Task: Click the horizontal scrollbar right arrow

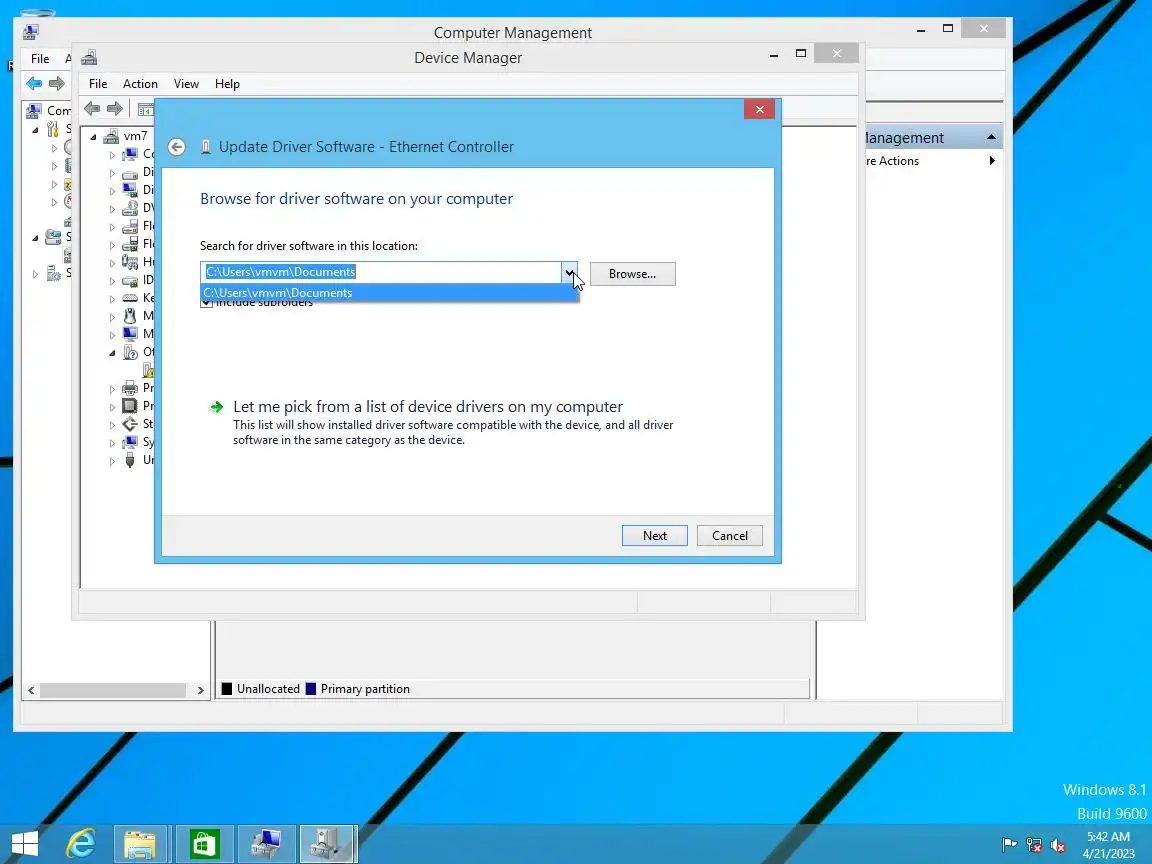Action: [x=200, y=691]
